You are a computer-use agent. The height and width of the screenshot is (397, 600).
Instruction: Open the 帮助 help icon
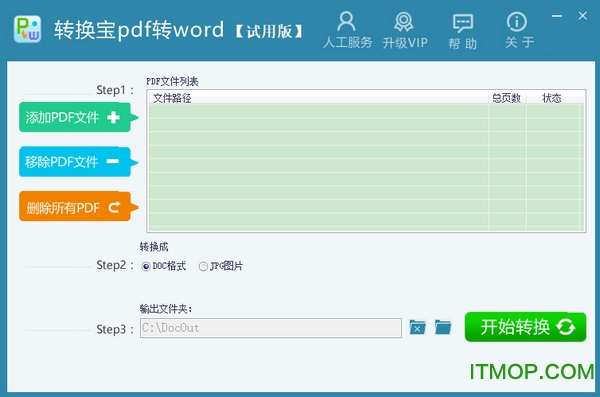coord(463,31)
